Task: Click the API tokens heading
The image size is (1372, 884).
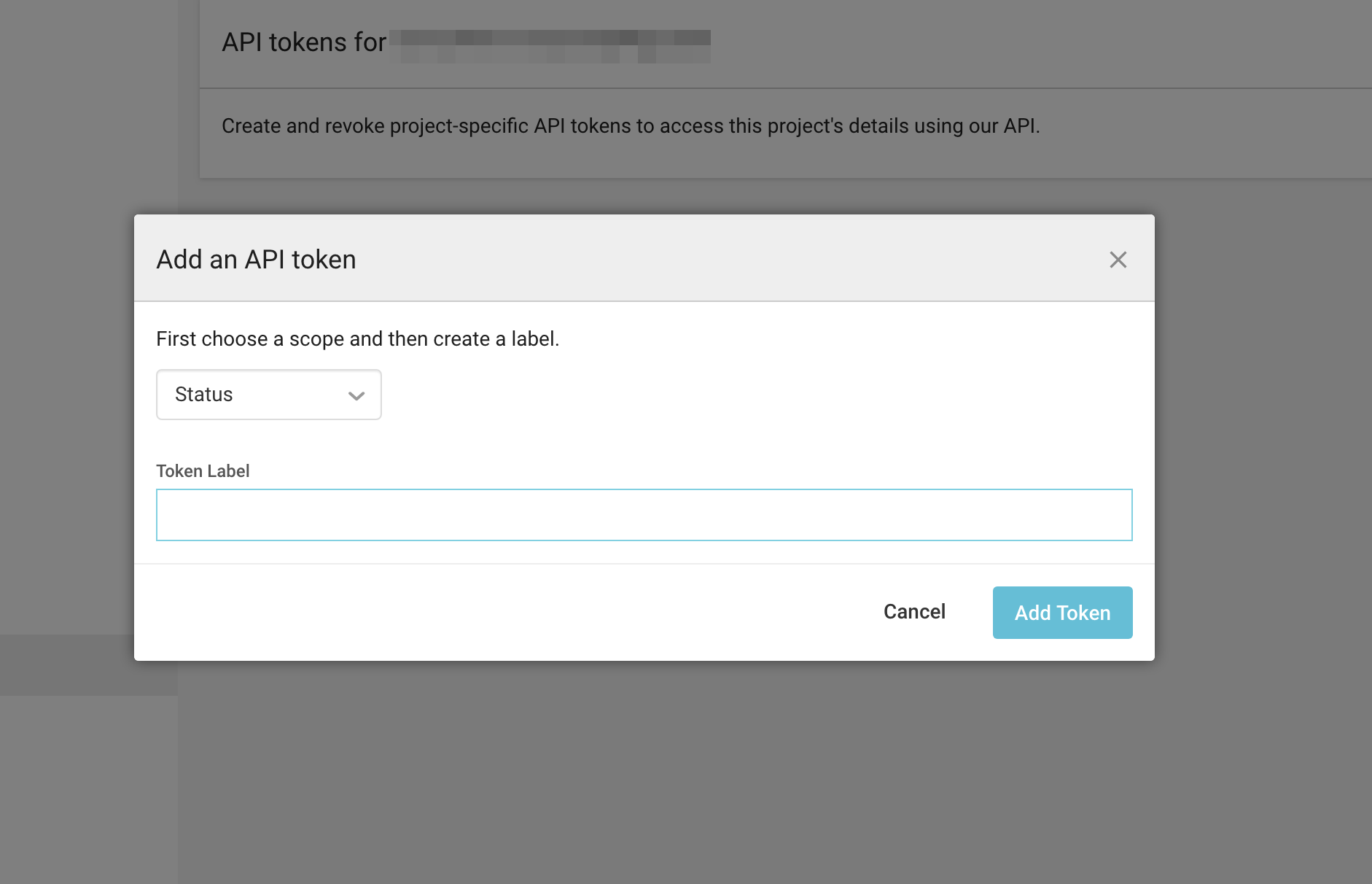Action: click(x=304, y=42)
